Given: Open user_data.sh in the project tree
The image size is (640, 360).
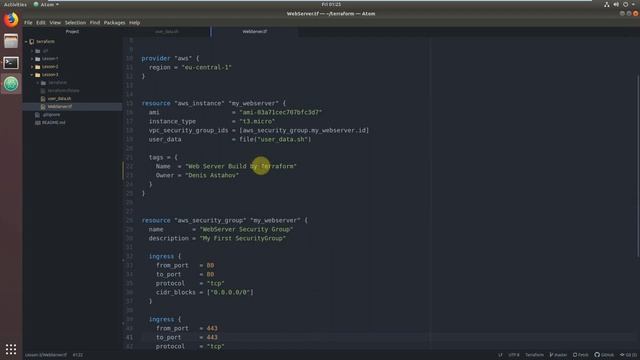Looking at the screenshot, I should [x=59, y=98].
